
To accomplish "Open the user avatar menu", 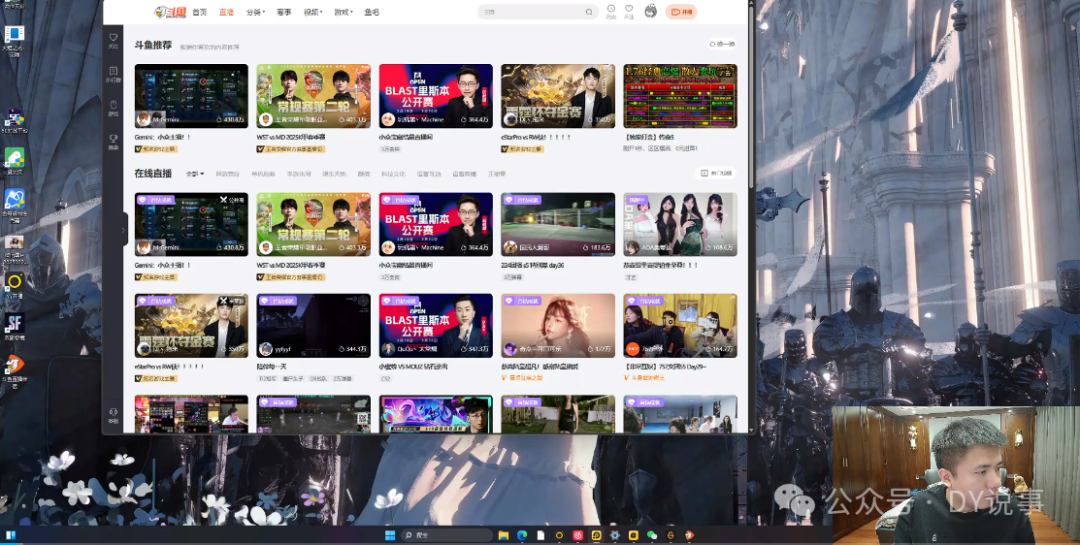I will click(x=650, y=11).
